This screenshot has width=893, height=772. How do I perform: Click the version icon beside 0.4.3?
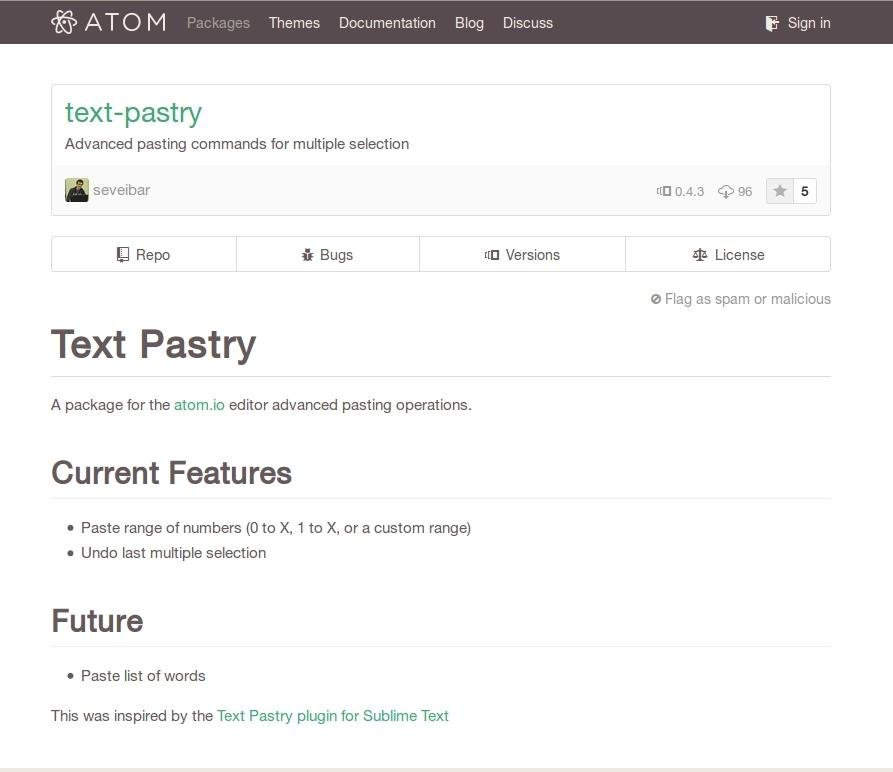point(663,191)
